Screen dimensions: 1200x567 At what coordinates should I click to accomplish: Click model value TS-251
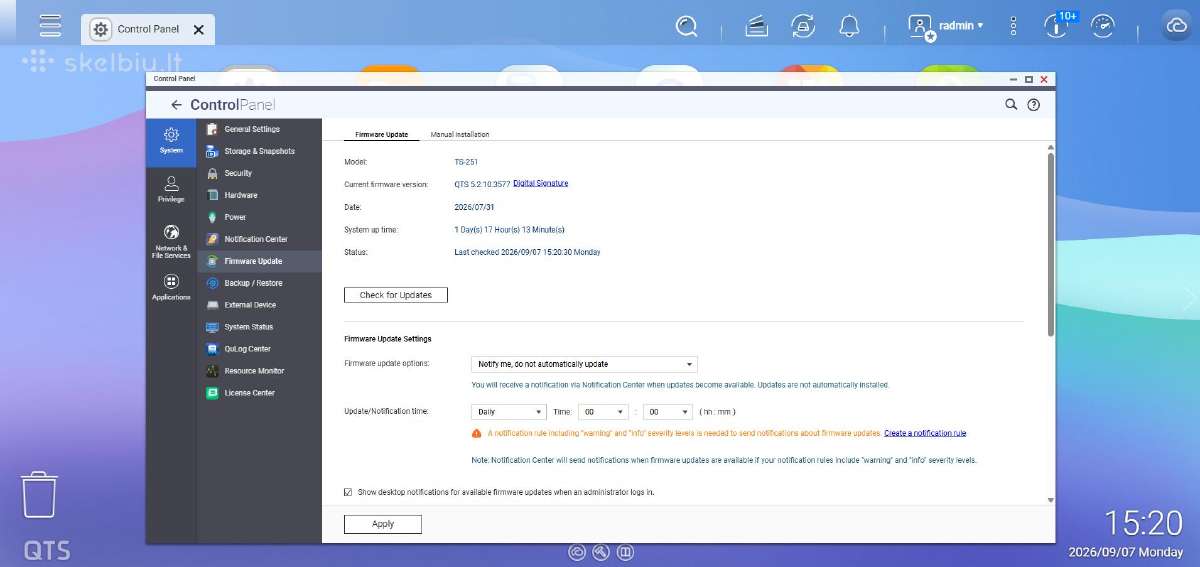point(467,161)
